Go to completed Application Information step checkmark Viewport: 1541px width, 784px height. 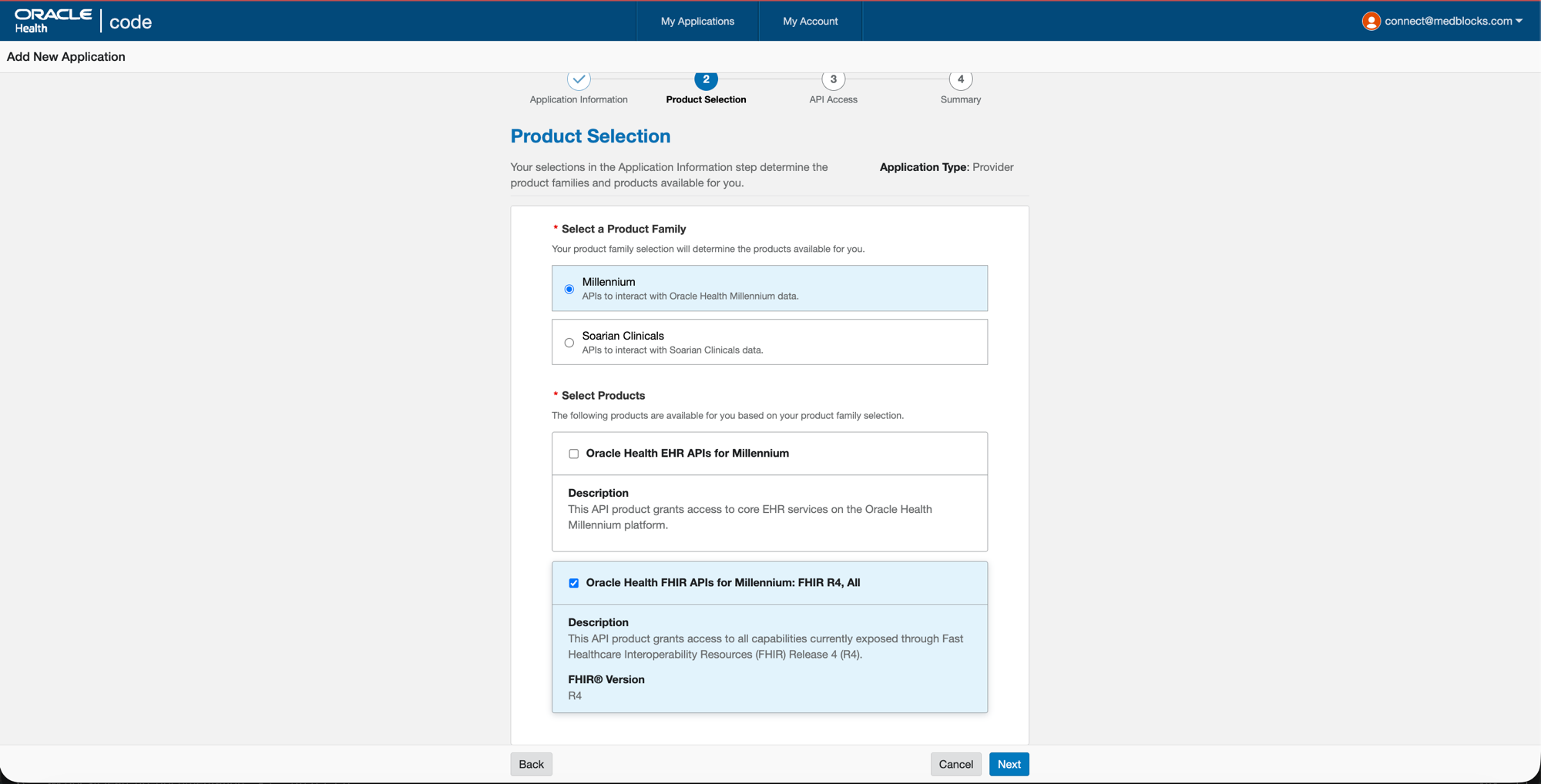579,79
